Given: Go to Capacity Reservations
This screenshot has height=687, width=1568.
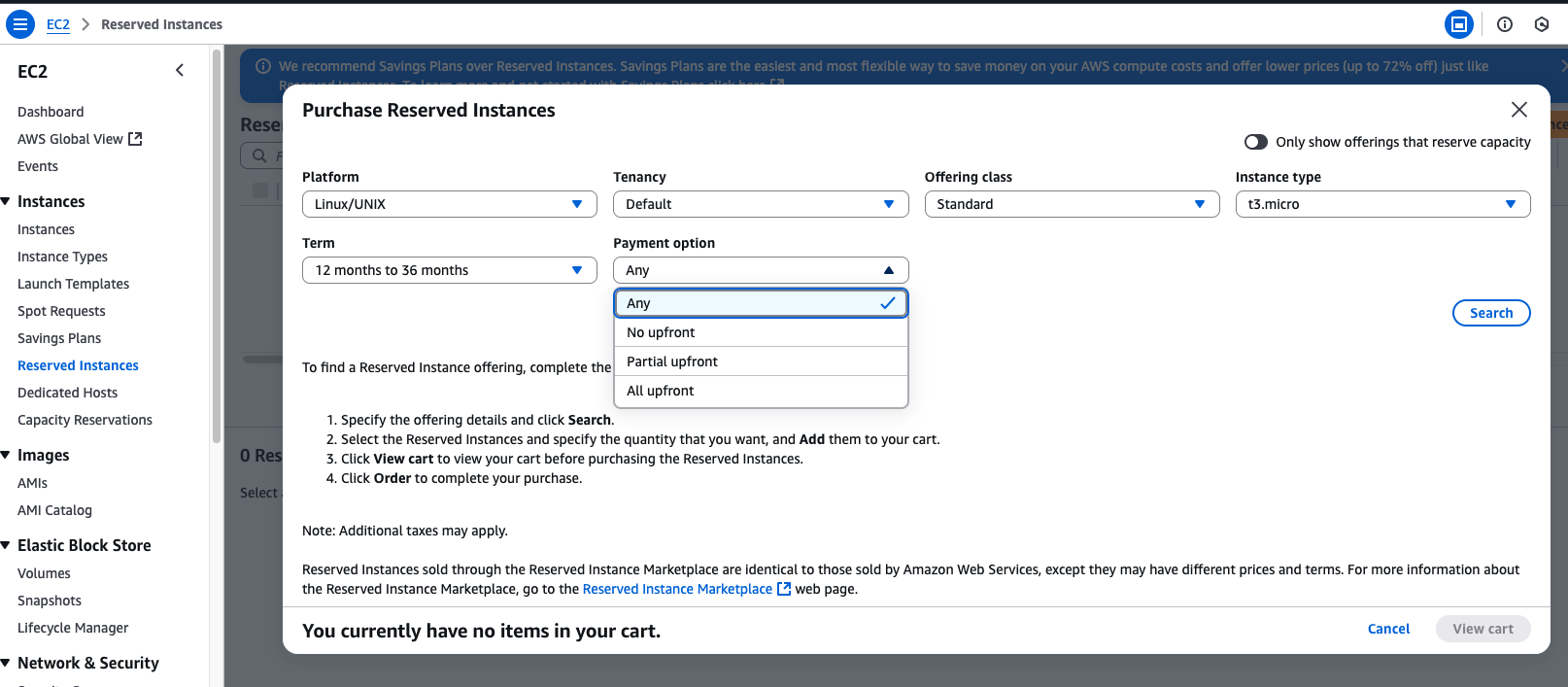Looking at the screenshot, I should [85, 420].
